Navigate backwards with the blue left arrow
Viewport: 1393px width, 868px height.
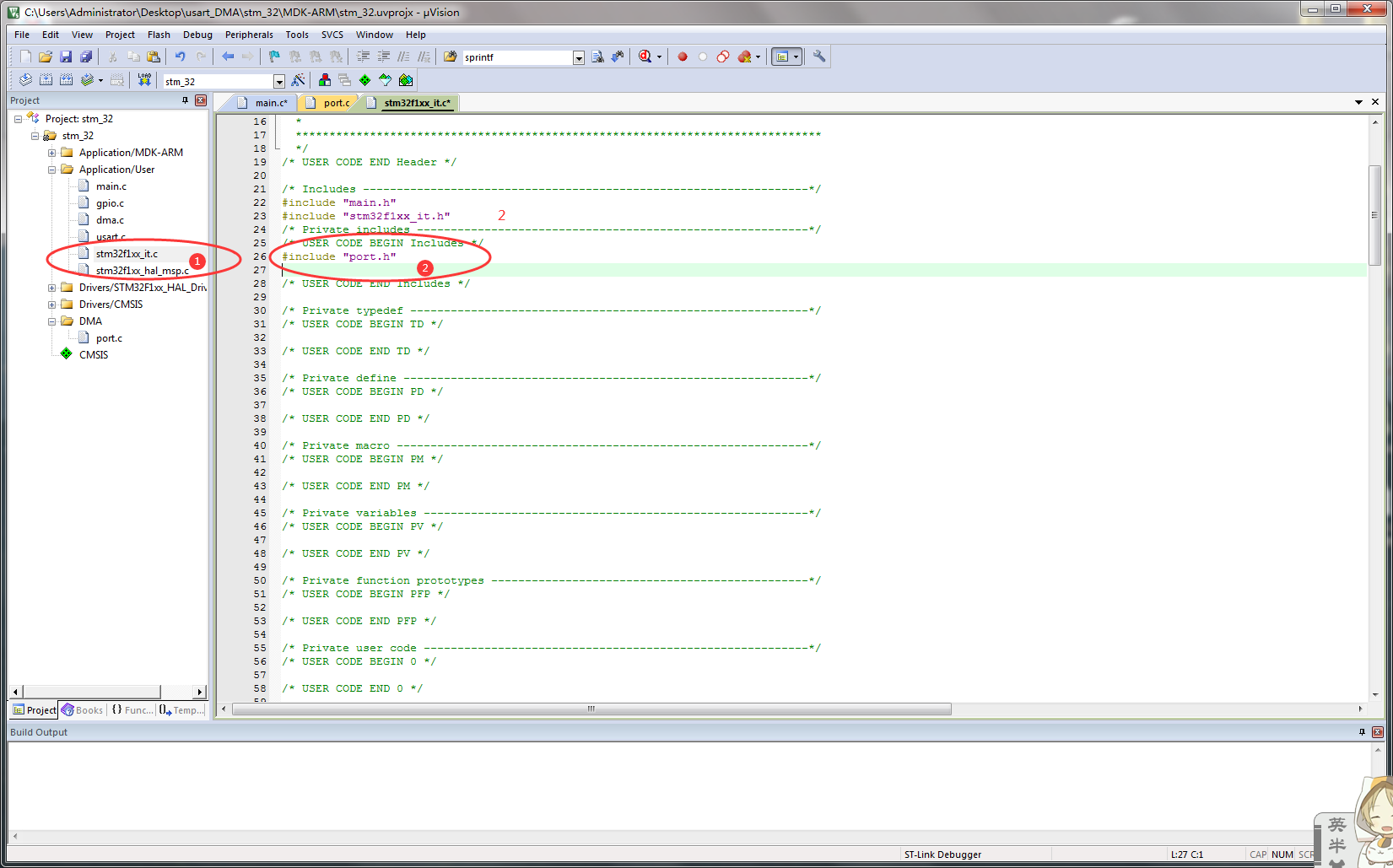[227, 57]
